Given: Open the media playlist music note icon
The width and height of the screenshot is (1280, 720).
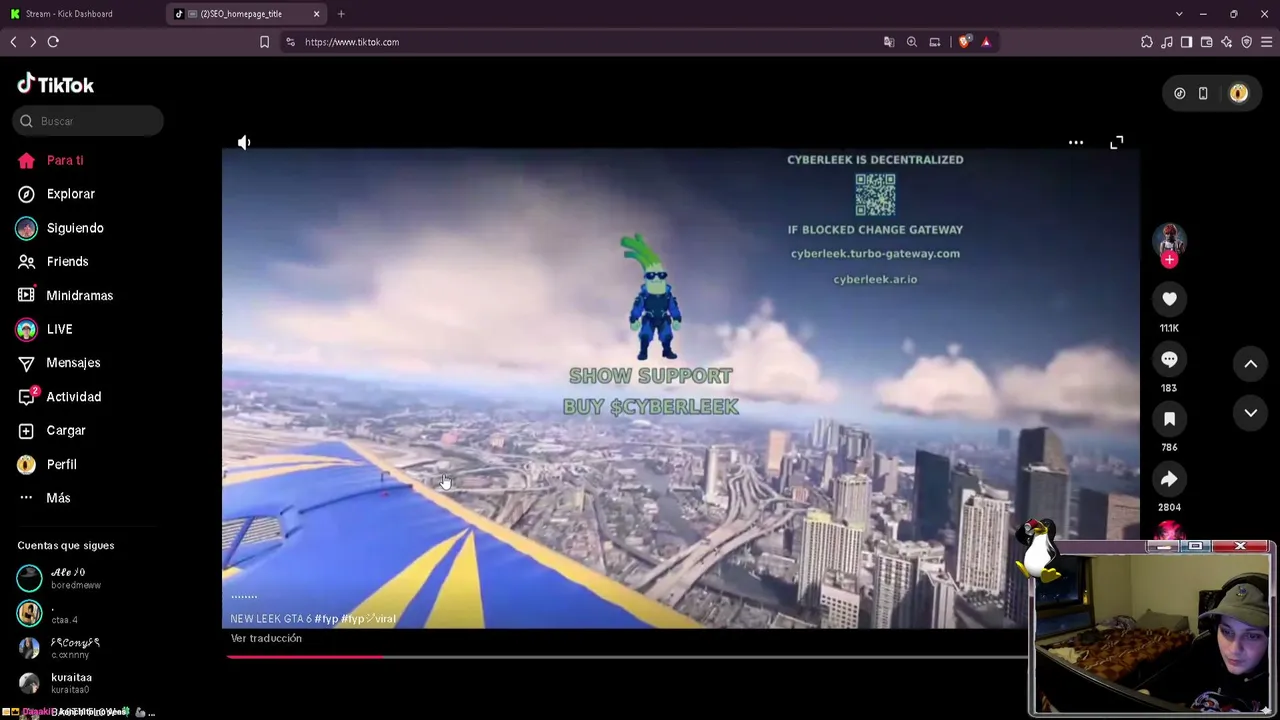Looking at the screenshot, I should pos(1167,42).
